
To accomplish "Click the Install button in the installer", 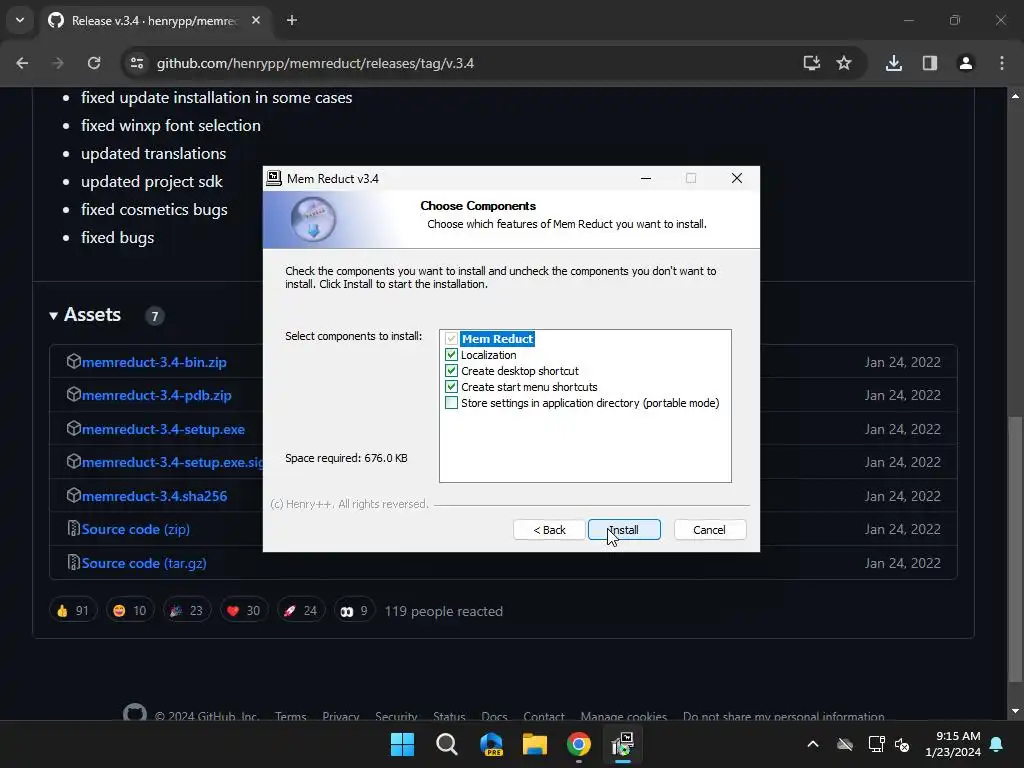I will (x=624, y=530).
